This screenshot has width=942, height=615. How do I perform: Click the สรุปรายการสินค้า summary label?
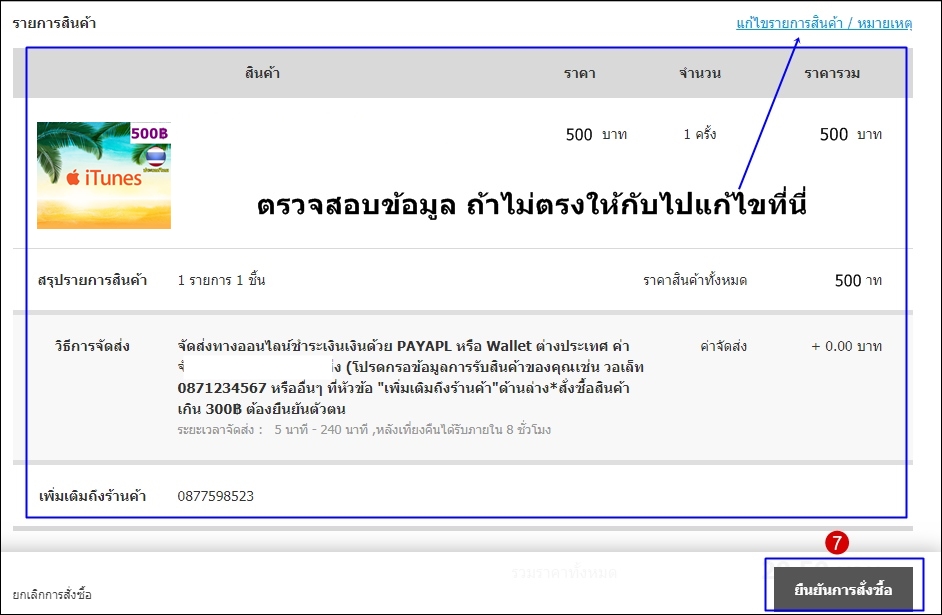(92, 280)
